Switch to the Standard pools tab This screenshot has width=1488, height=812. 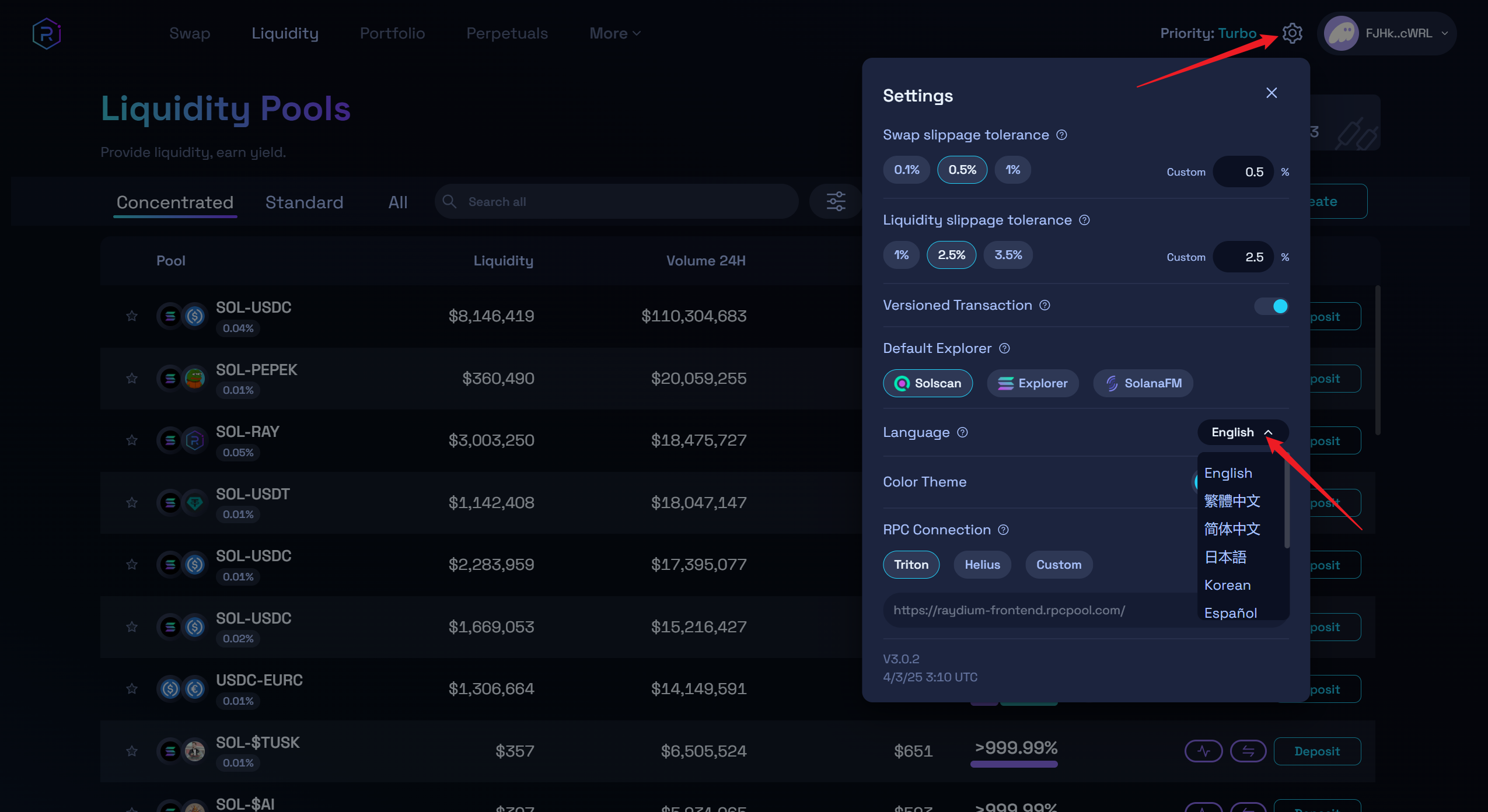coord(304,202)
